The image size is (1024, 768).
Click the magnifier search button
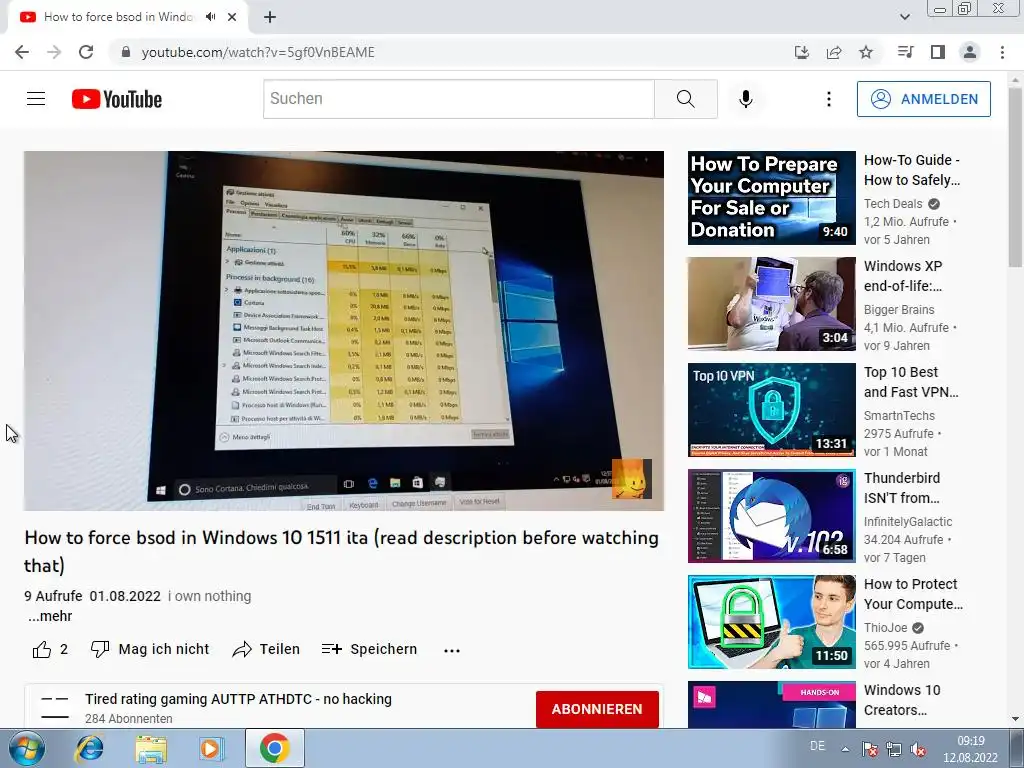coord(686,99)
